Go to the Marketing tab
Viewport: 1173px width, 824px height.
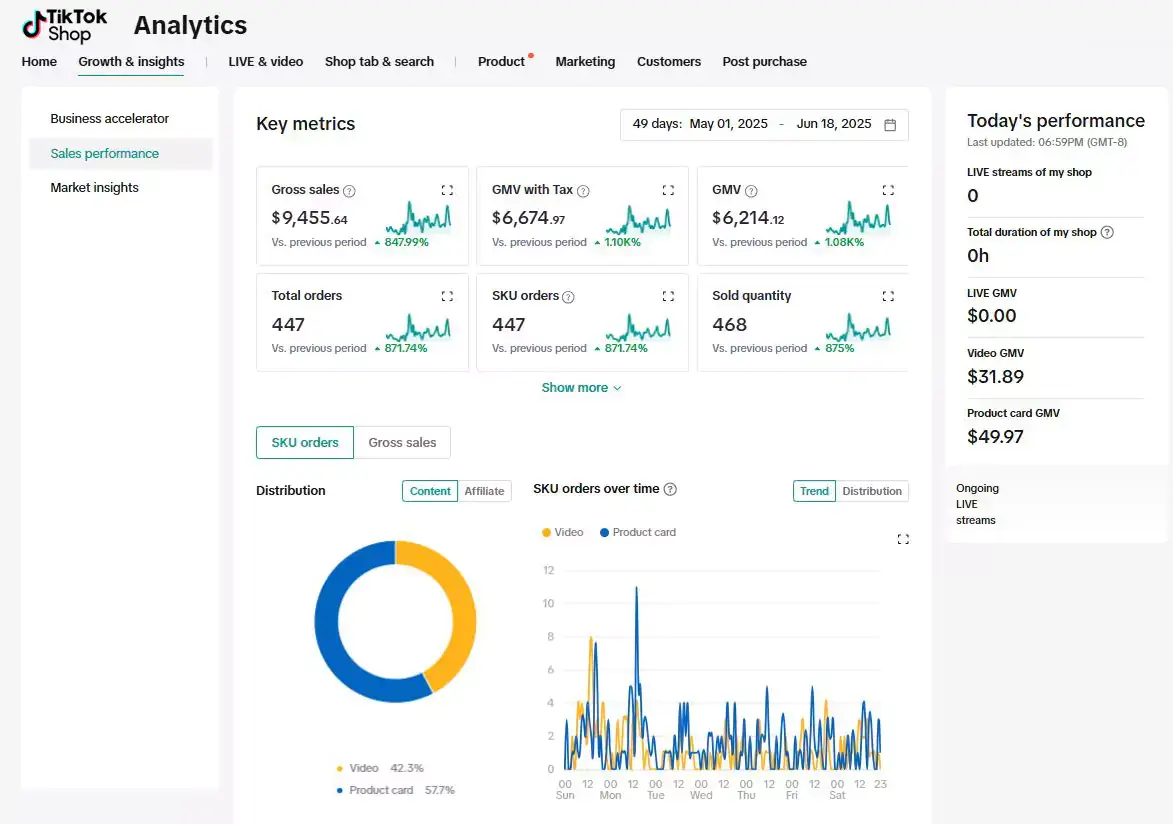click(585, 62)
